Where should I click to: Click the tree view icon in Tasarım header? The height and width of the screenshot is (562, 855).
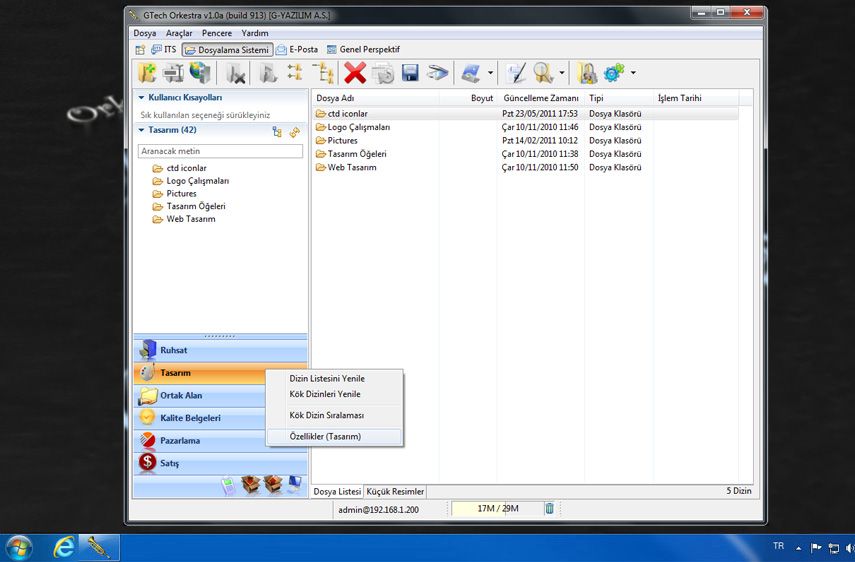277,131
